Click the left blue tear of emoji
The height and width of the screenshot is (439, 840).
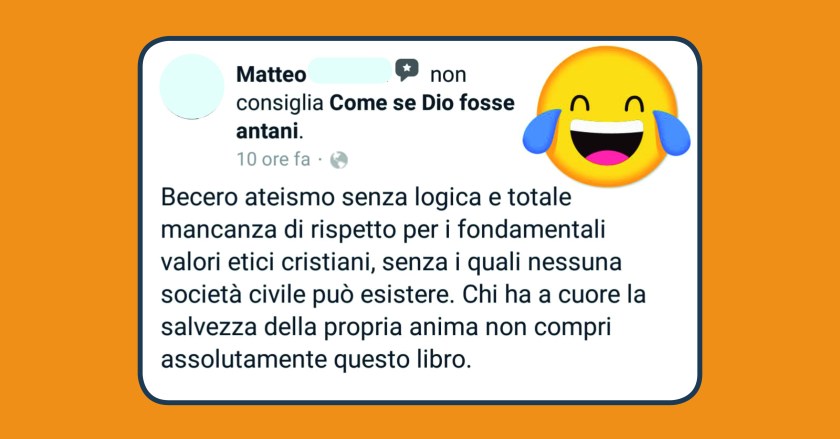(x=542, y=132)
